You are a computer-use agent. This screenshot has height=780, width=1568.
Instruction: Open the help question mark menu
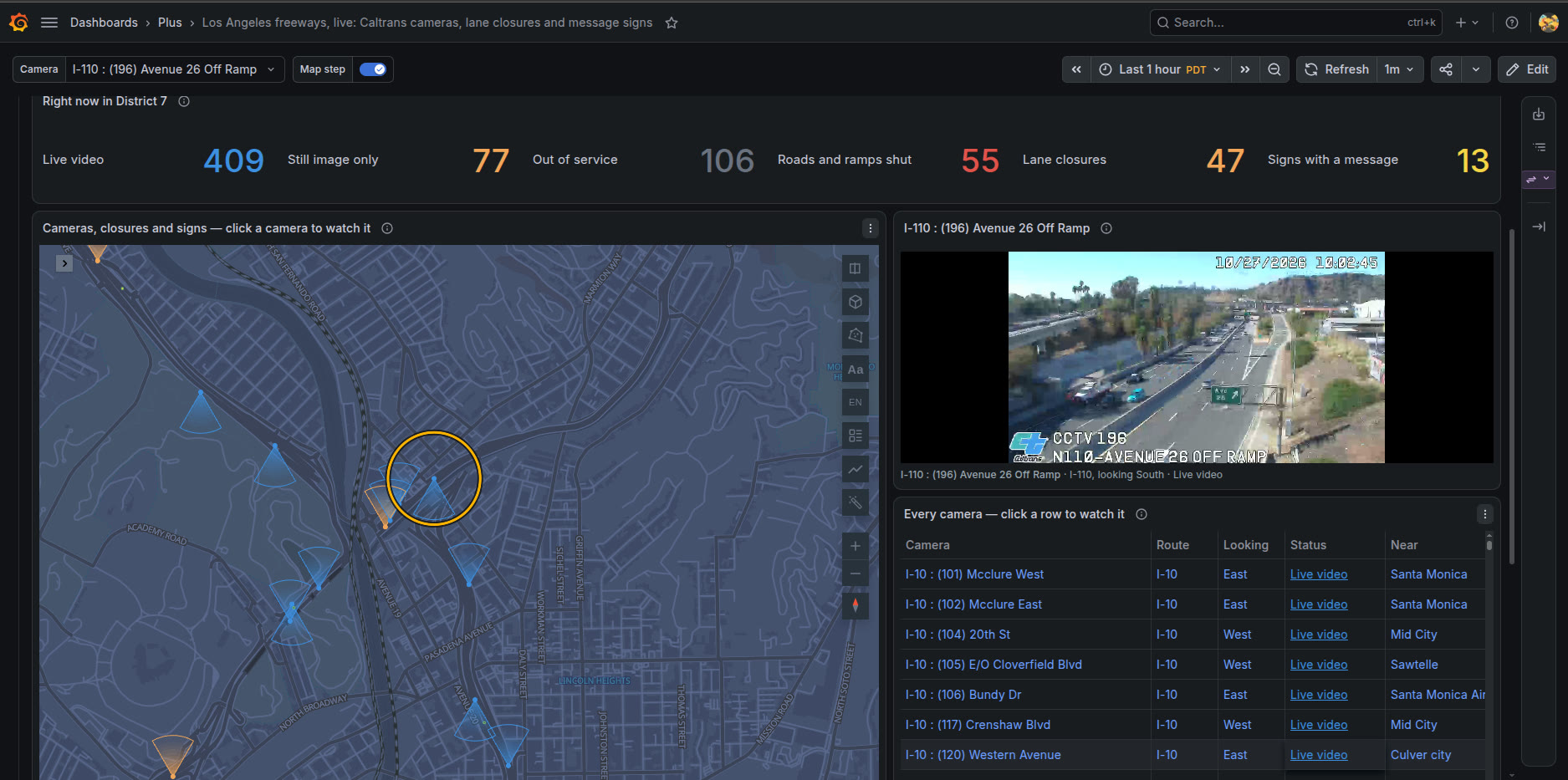coord(1512,23)
